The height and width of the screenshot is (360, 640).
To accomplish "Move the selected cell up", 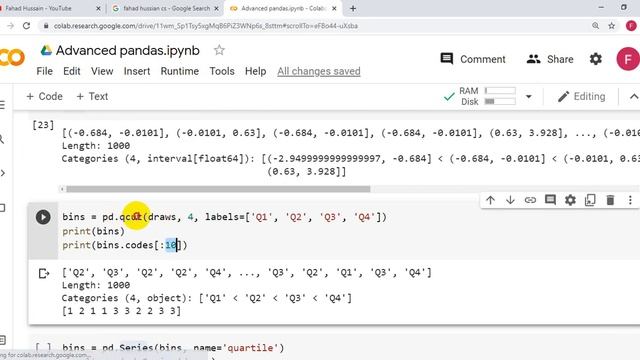I will 490,200.
